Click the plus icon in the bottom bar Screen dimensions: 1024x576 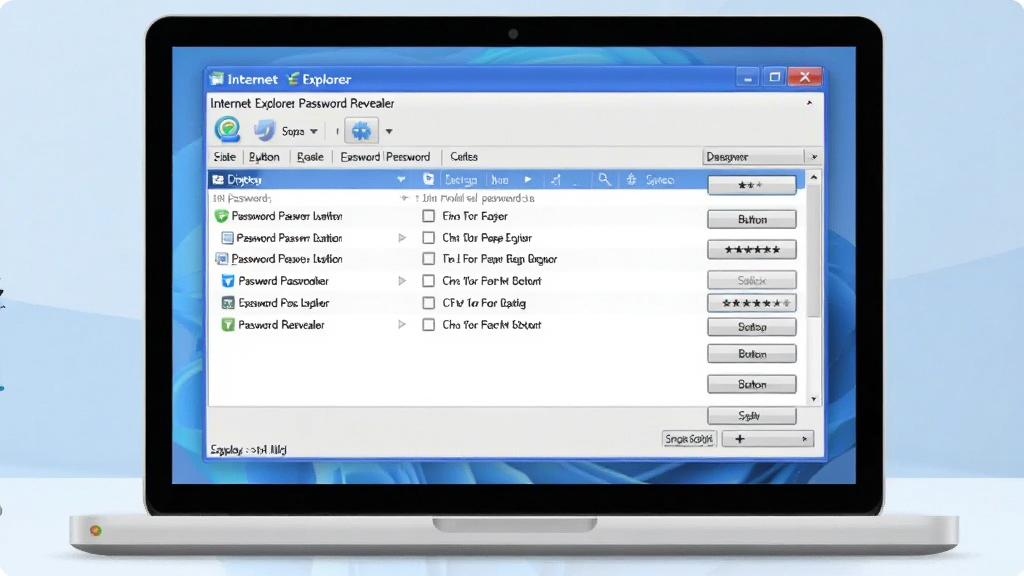click(739, 439)
